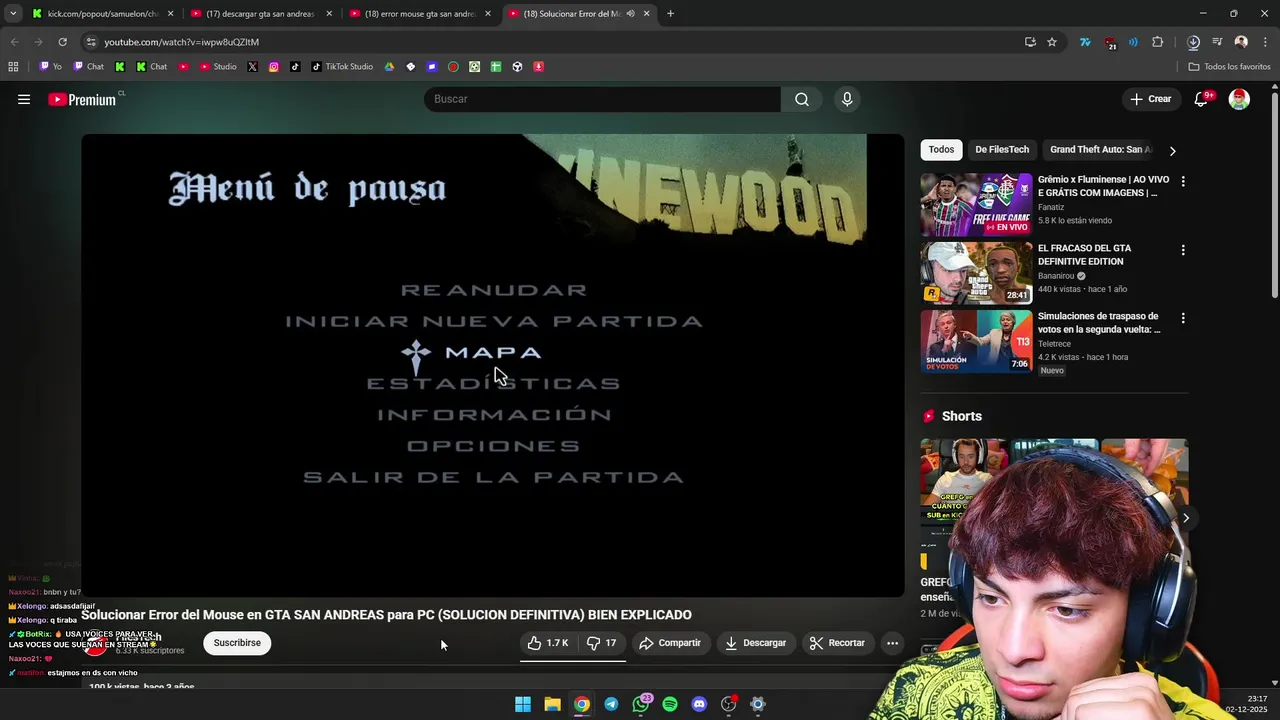Like the video with thumbs up
The width and height of the screenshot is (1280, 720).
(548, 643)
